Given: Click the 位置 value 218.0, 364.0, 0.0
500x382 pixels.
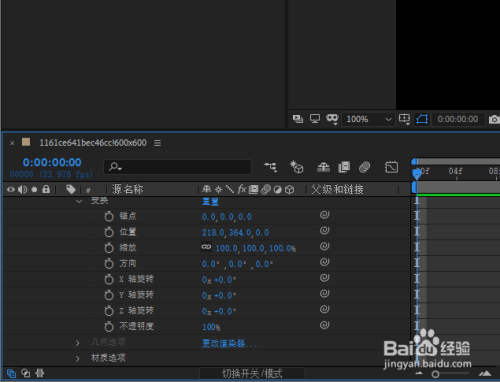Looking at the screenshot, I should [235, 233].
